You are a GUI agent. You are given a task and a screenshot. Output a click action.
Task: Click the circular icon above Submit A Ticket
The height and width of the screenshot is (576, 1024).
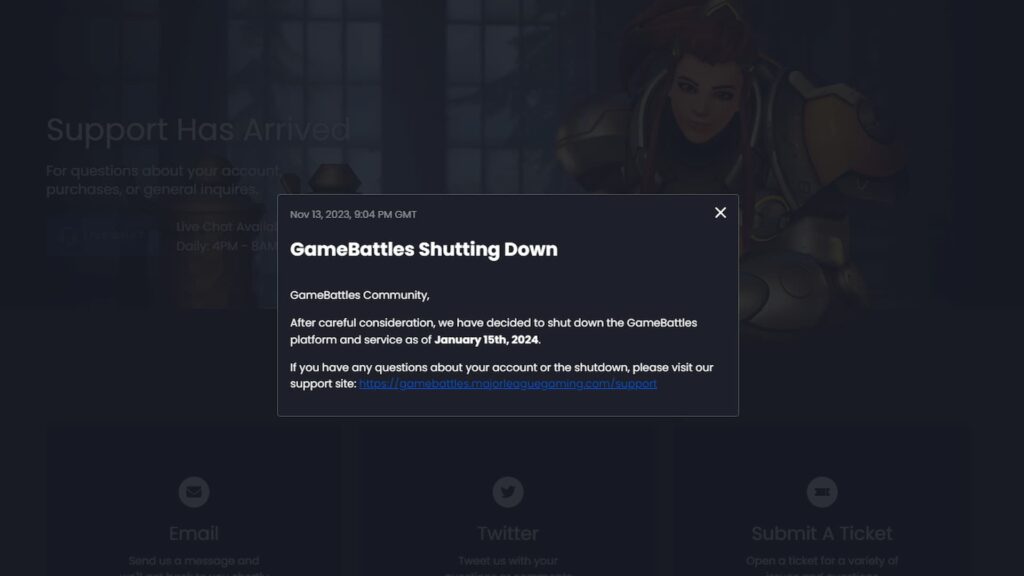click(821, 491)
